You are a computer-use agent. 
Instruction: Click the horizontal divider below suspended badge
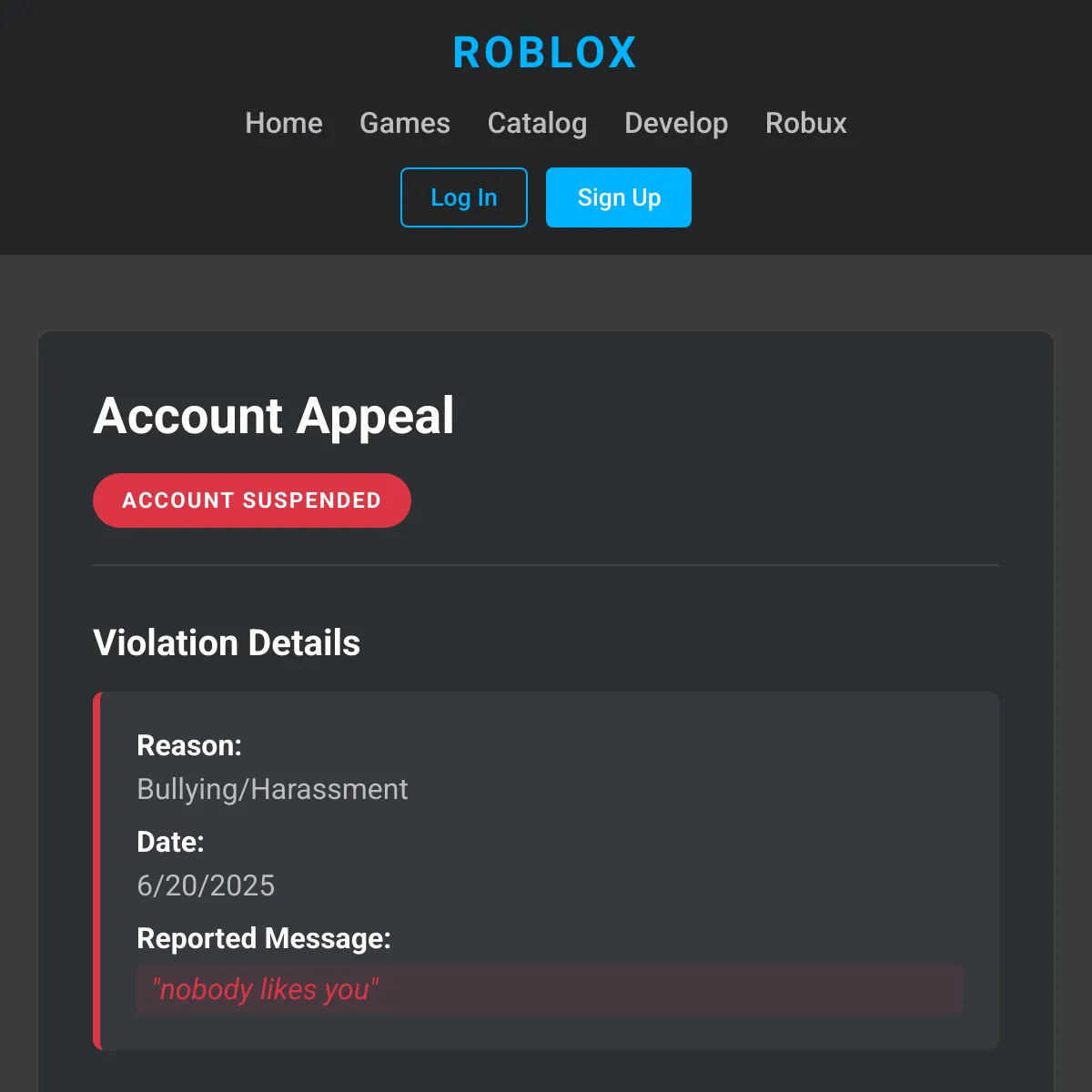pyautogui.click(x=546, y=565)
